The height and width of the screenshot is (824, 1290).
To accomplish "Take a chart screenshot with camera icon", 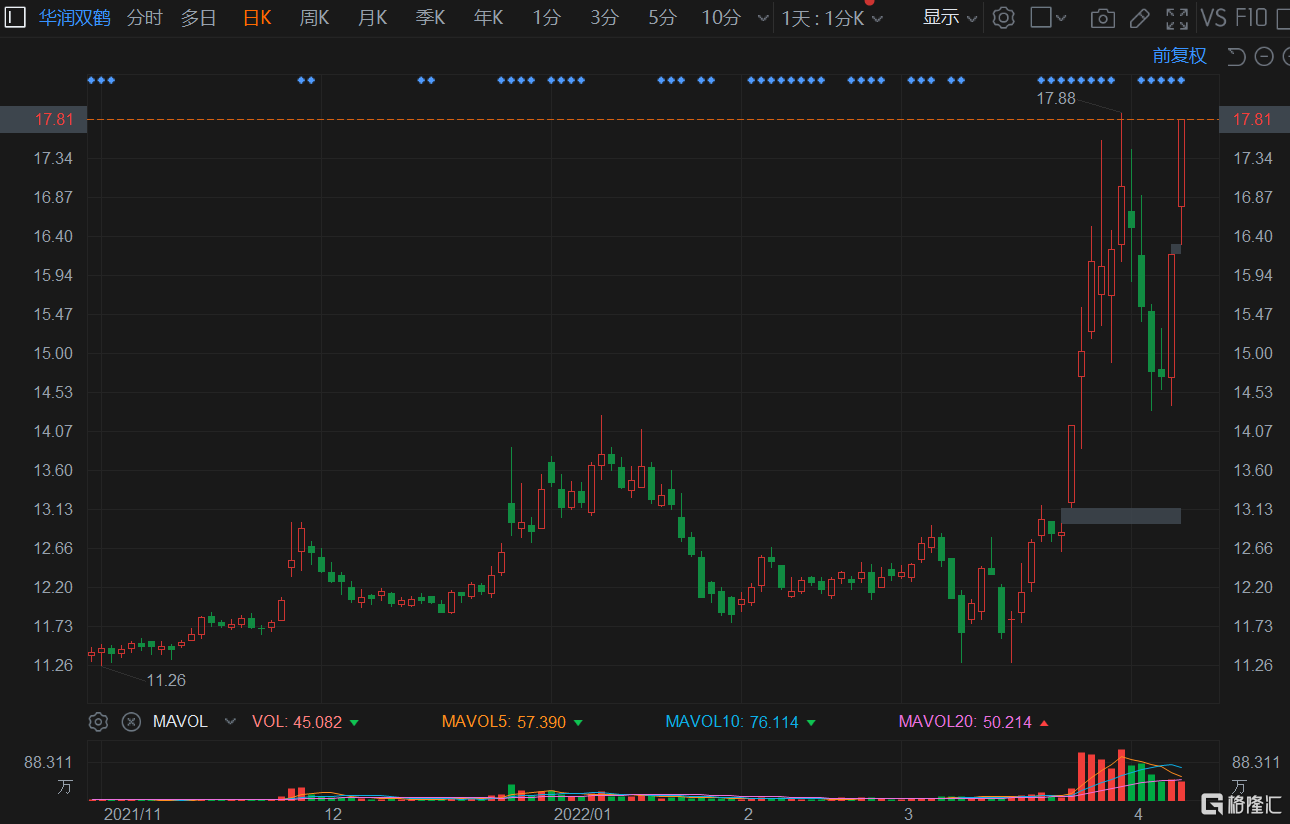I will pos(1102,18).
